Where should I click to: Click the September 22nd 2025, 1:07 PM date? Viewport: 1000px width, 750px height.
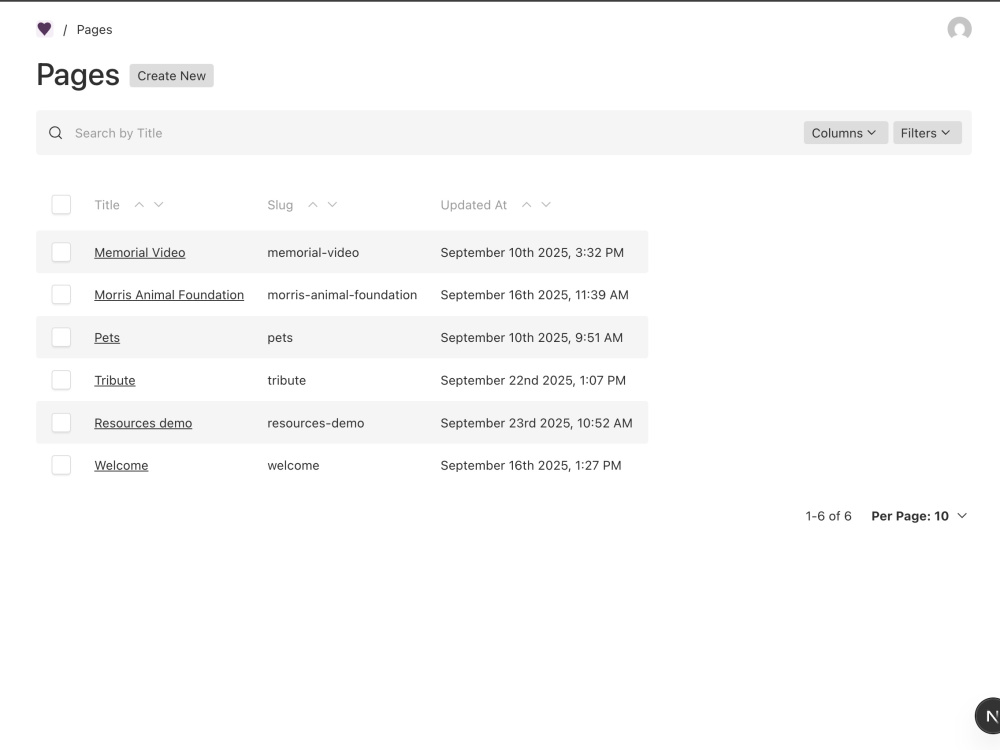coord(533,380)
